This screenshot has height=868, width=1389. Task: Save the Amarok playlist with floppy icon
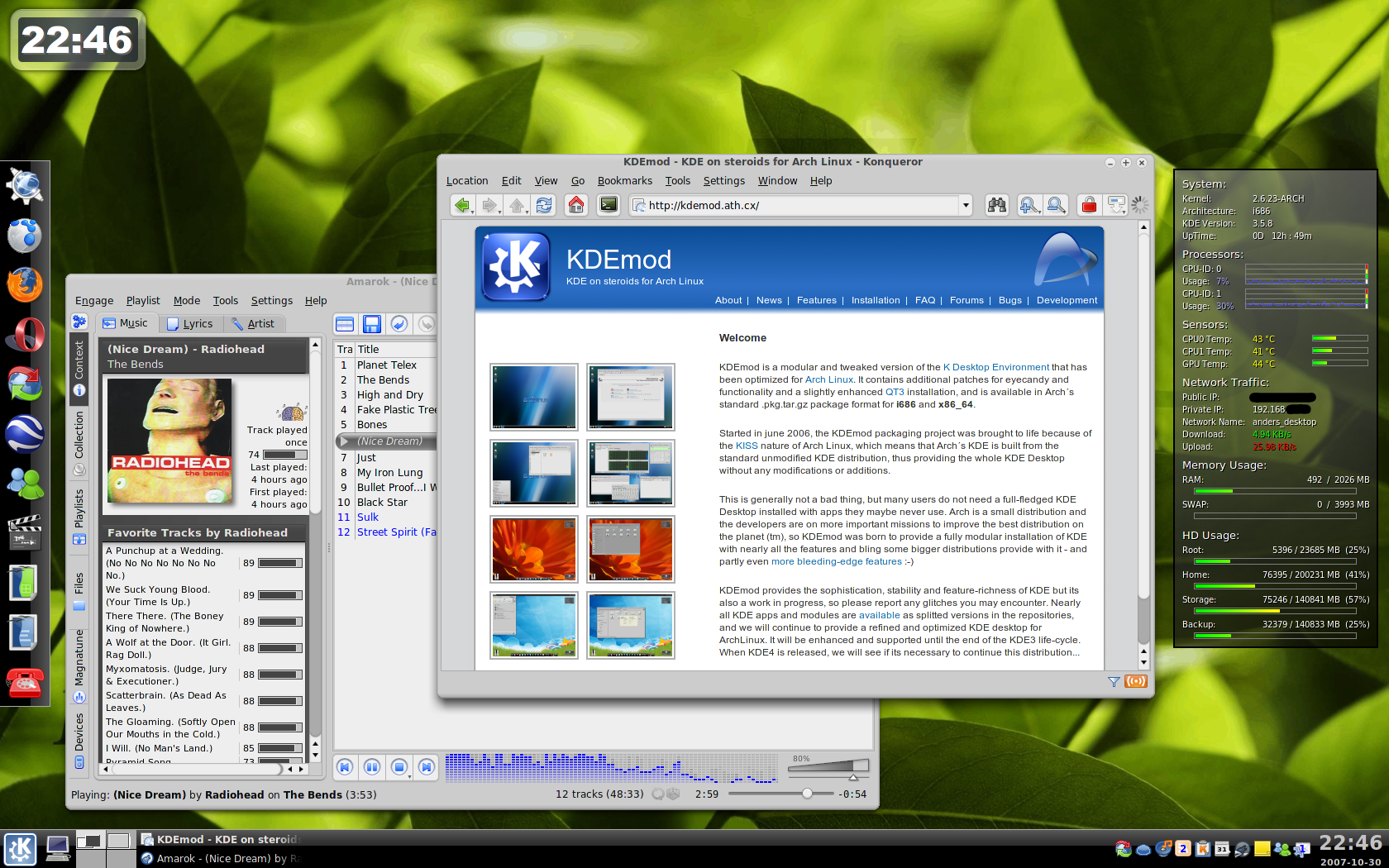tap(372, 324)
